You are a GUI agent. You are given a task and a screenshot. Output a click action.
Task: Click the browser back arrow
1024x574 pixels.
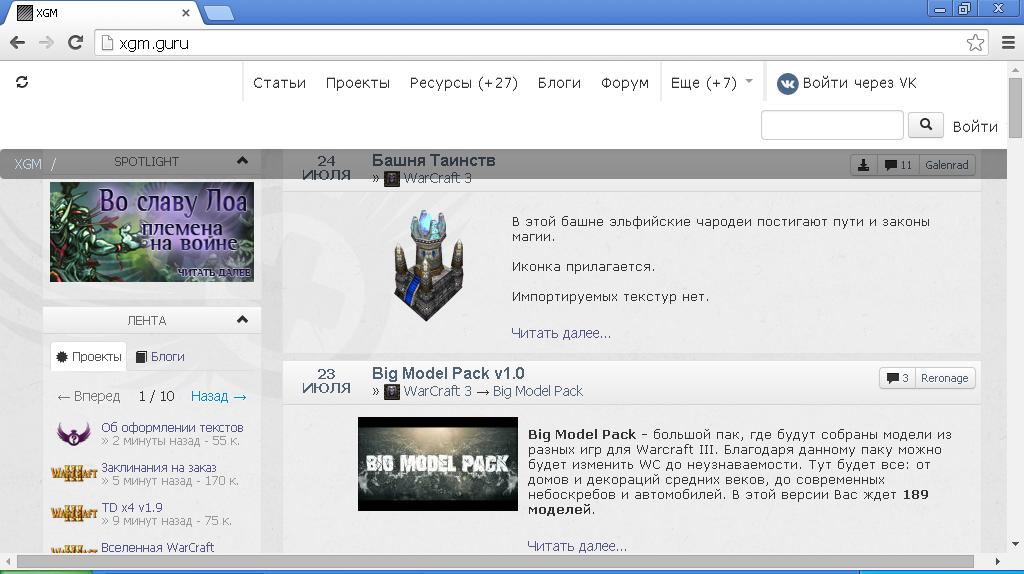coord(18,43)
